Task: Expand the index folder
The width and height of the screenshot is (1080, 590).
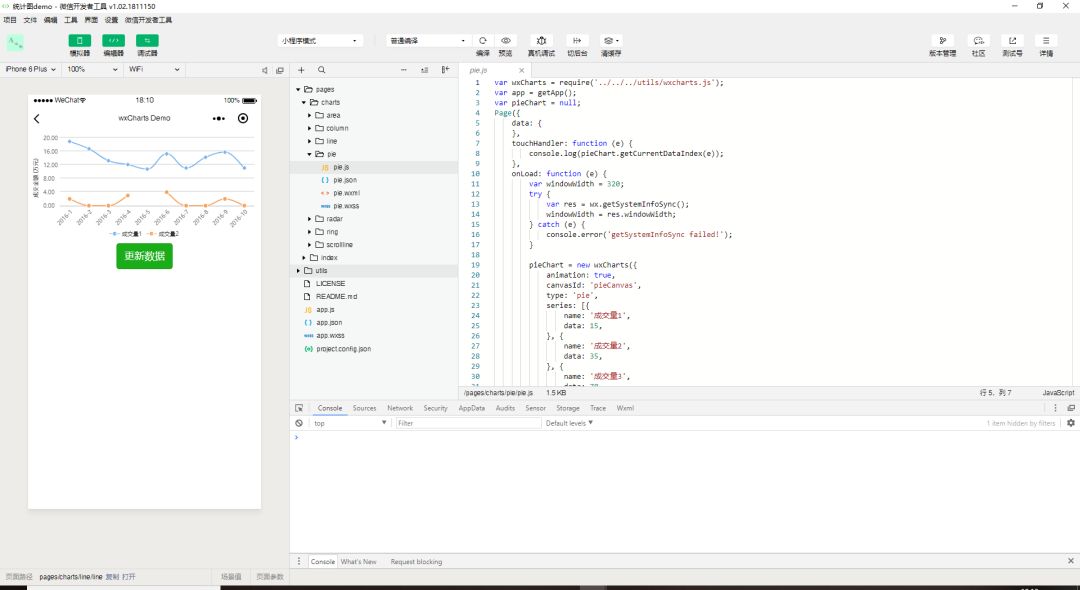Action: coord(304,257)
